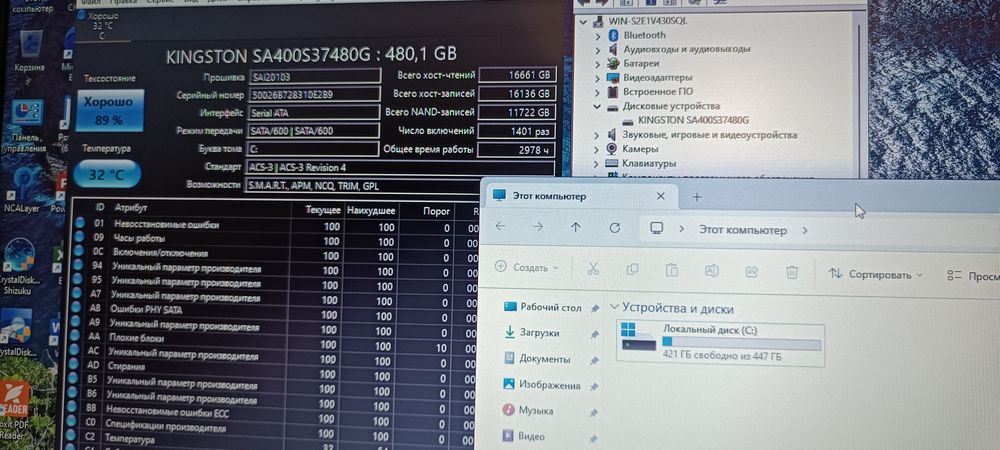
Task: Close the Этот компьютер tab
Action: [x=661, y=196]
